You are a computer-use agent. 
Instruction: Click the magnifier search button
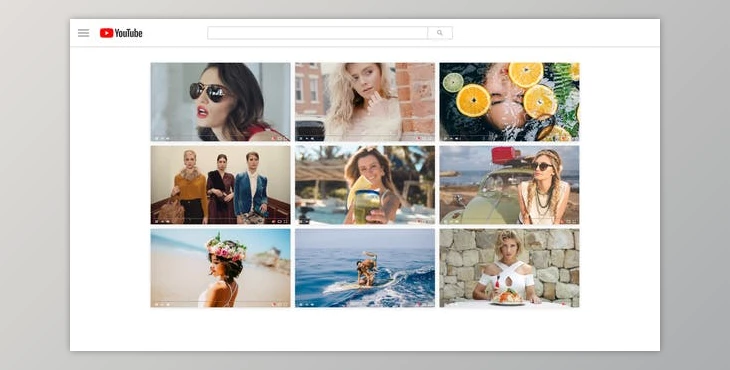(440, 33)
